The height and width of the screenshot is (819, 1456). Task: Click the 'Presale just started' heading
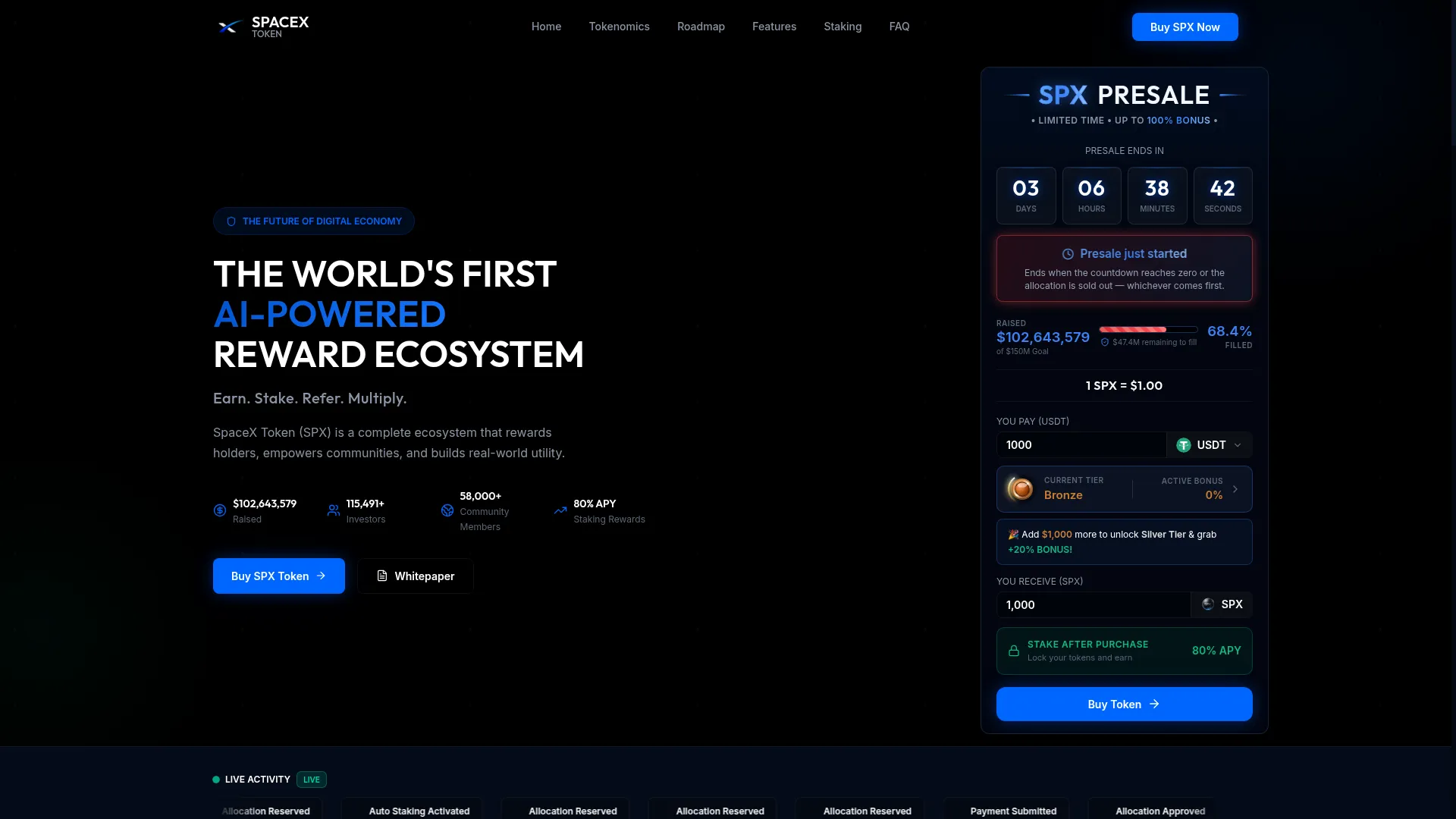point(1133,254)
